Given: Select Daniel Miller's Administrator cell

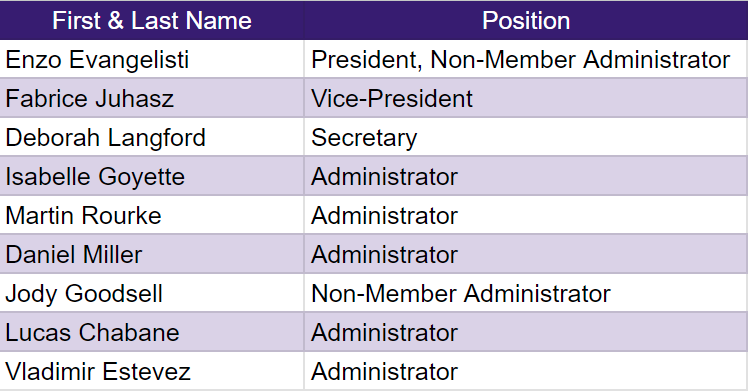Looking at the screenshot, I should click(526, 254).
